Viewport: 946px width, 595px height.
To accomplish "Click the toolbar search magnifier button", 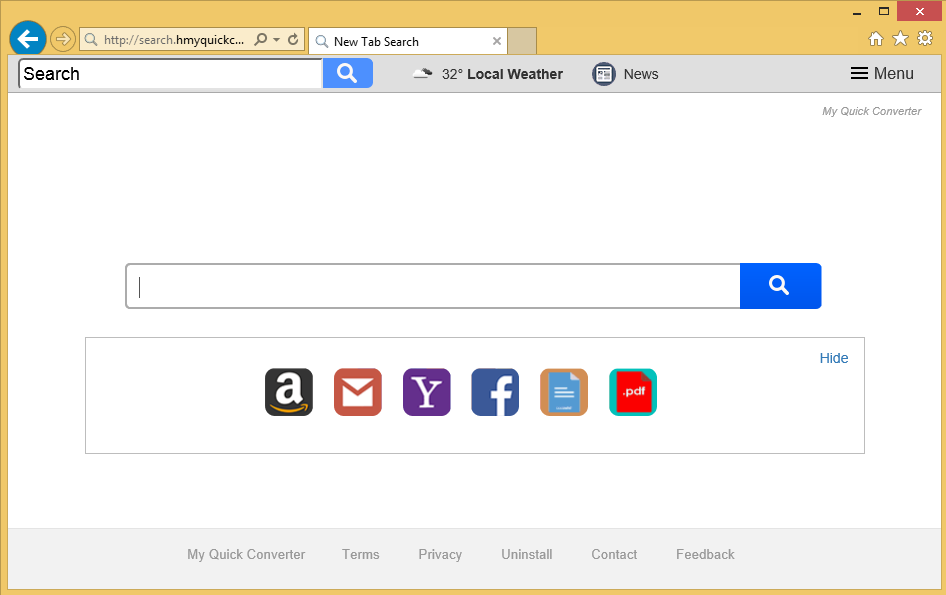I will pos(347,73).
